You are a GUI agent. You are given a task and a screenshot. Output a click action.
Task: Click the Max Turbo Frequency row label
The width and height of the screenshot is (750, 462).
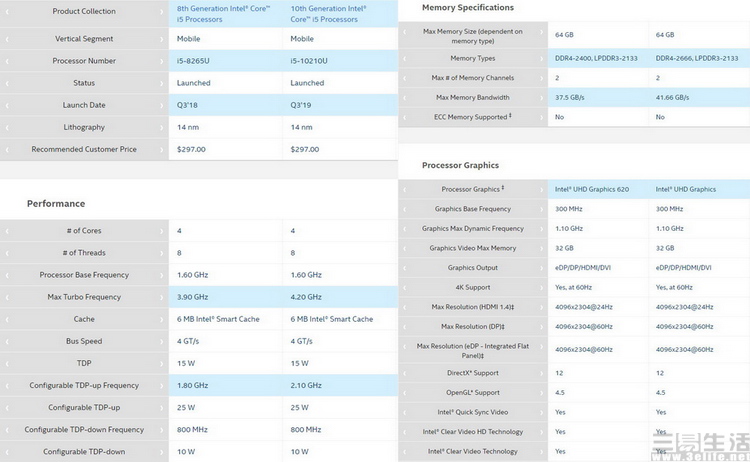click(84, 297)
